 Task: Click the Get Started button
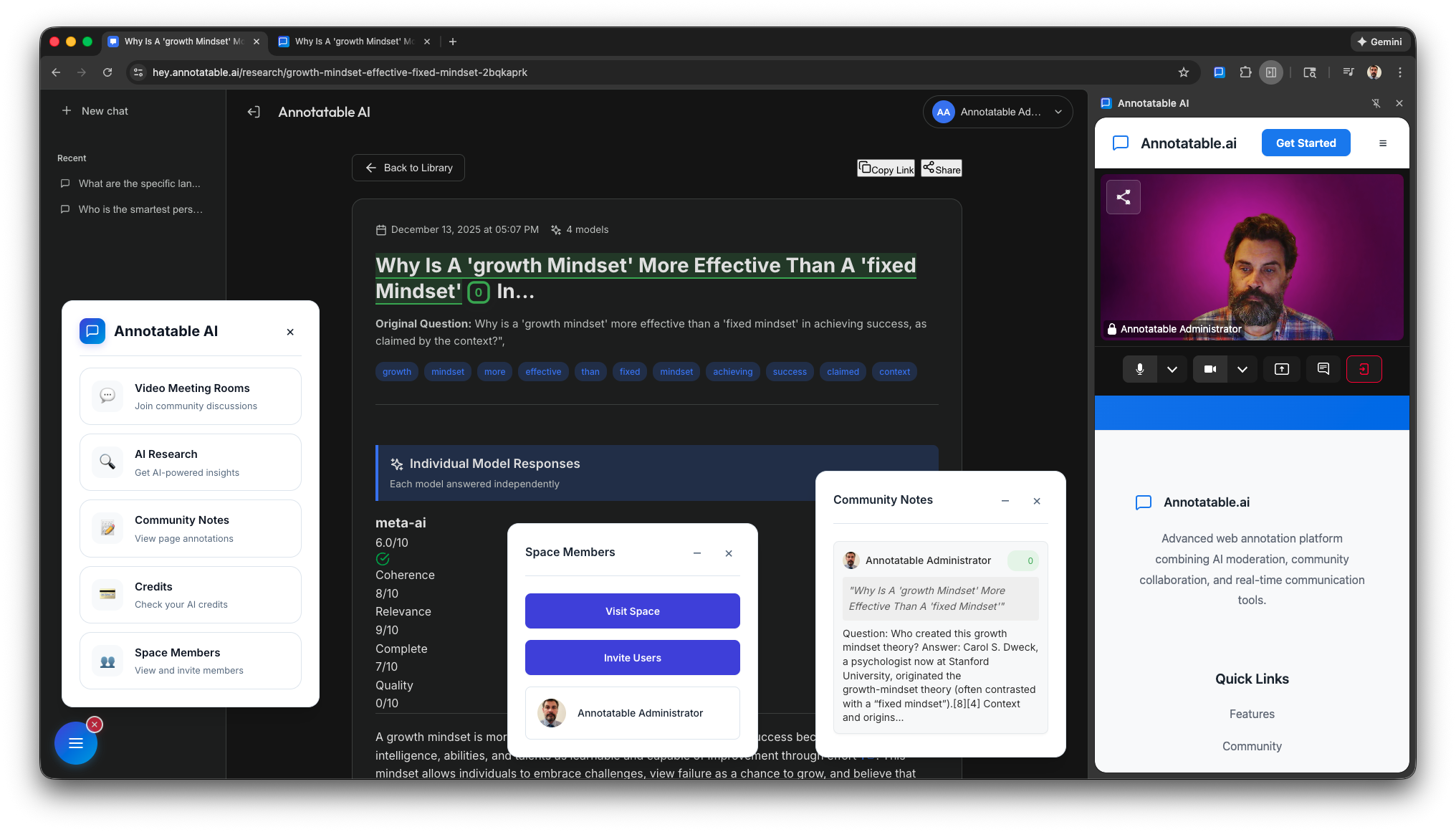coord(1306,143)
